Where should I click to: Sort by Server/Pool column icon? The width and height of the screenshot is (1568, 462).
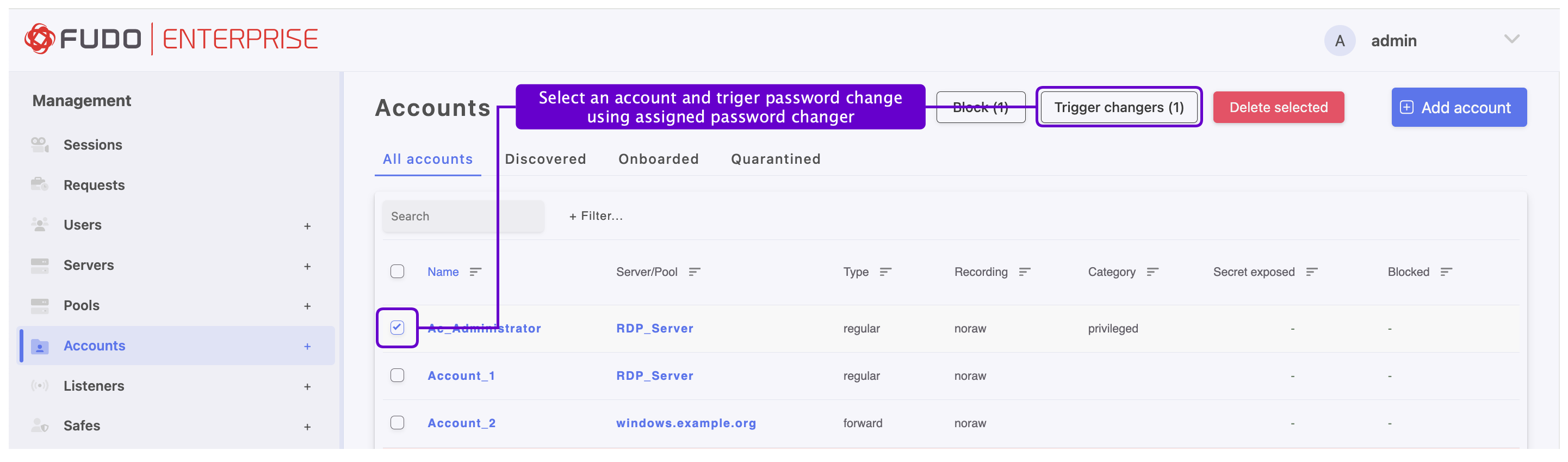[x=695, y=272]
